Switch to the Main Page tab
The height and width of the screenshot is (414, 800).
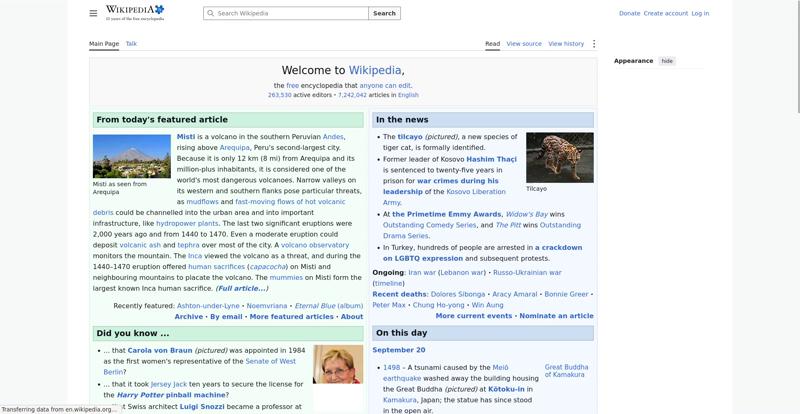pyautogui.click(x=104, y=44)
